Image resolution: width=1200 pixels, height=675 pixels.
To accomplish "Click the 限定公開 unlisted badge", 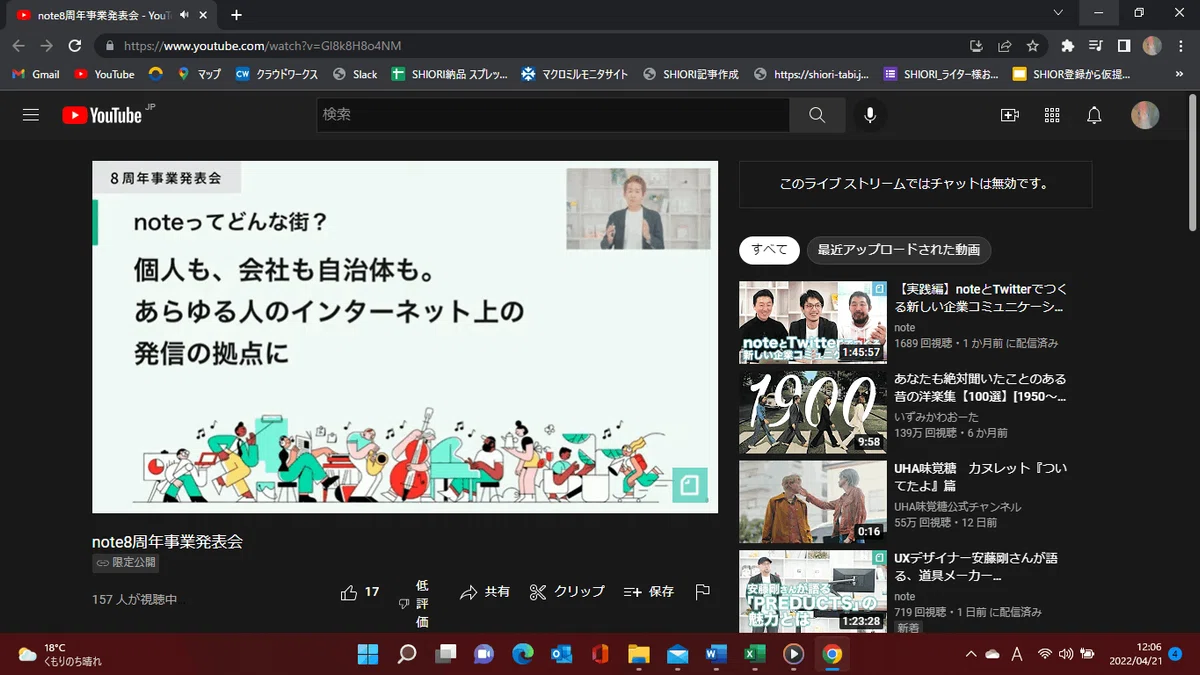I will tap(125, 563).
